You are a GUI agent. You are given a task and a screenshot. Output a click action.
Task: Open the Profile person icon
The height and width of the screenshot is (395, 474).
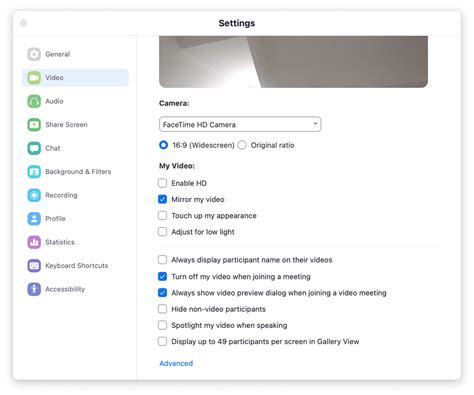[x=34, y=219]
